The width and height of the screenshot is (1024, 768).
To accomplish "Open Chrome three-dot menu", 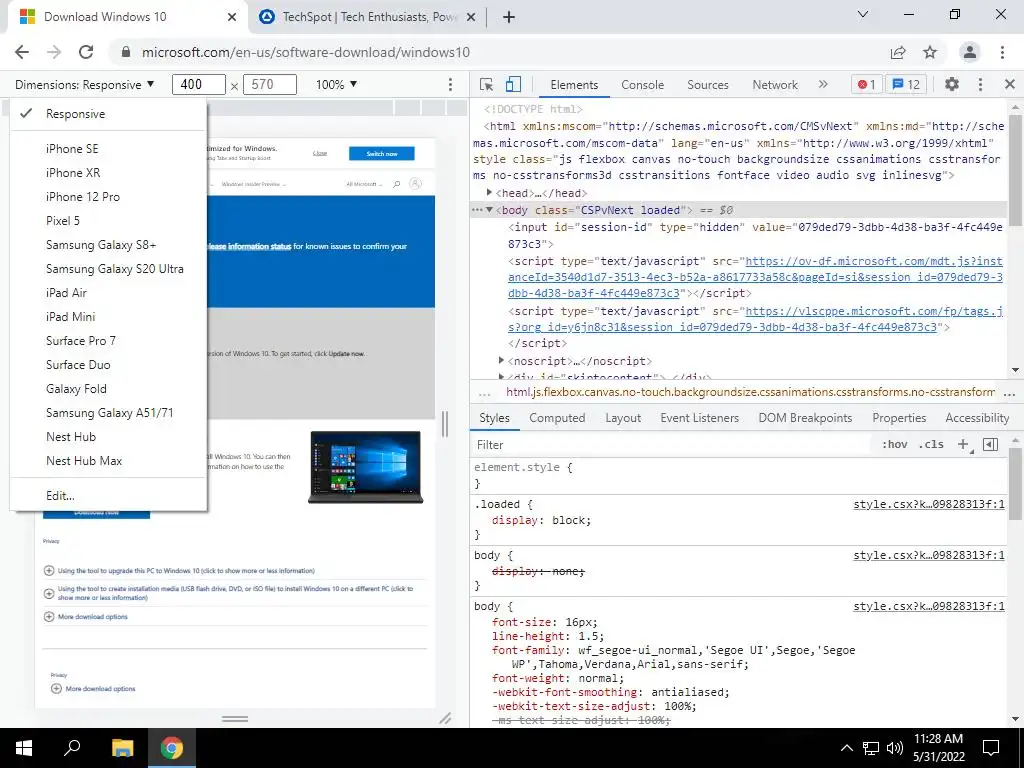I will point(1002,52).
